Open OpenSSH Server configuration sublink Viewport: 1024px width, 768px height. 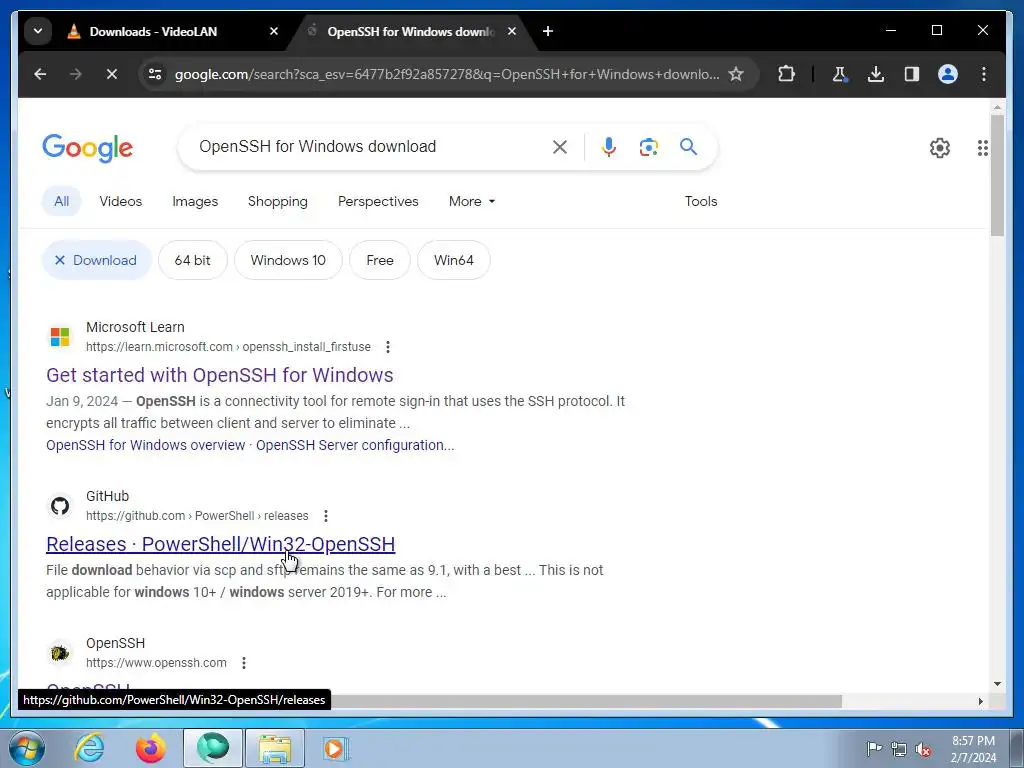(355, 445)
